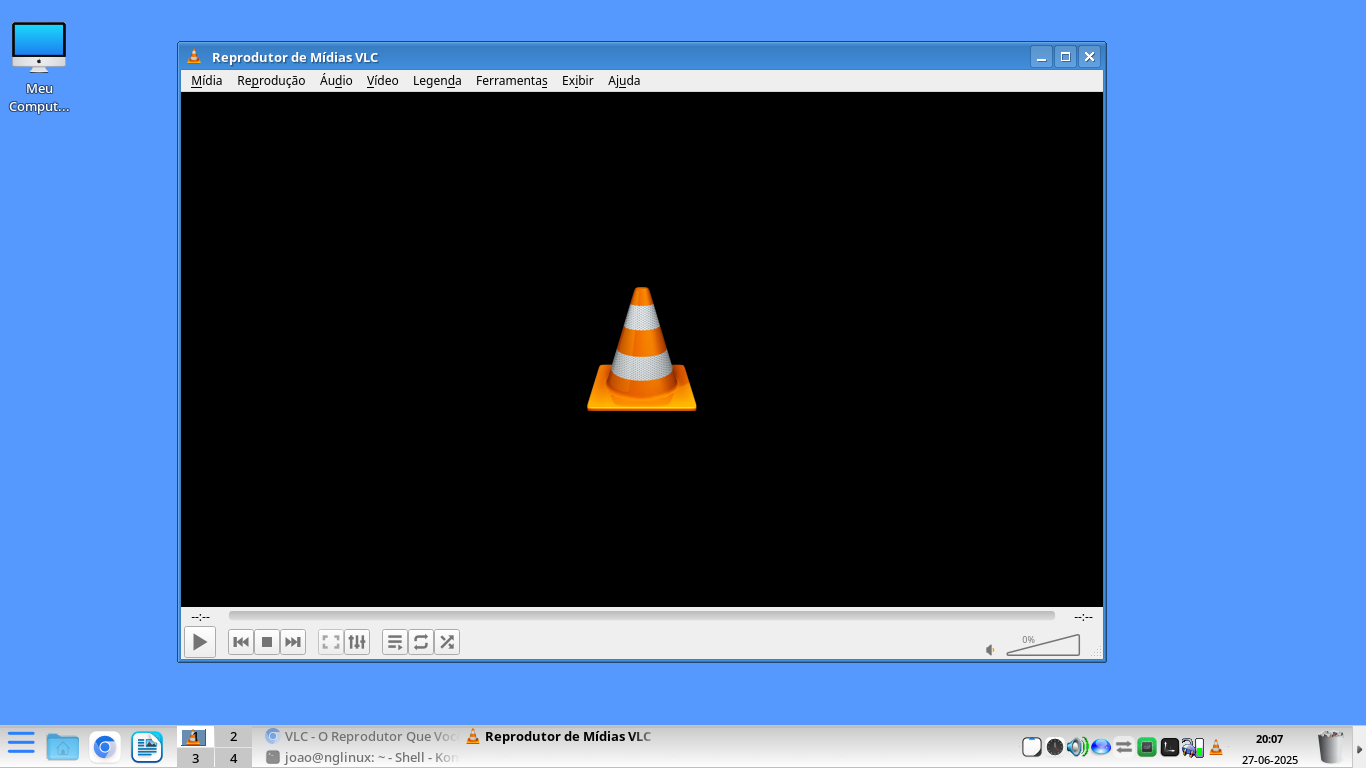The width and height of the screenshot is (1366, 768).
Task: Show the VLC playlist
Action: 395,642
